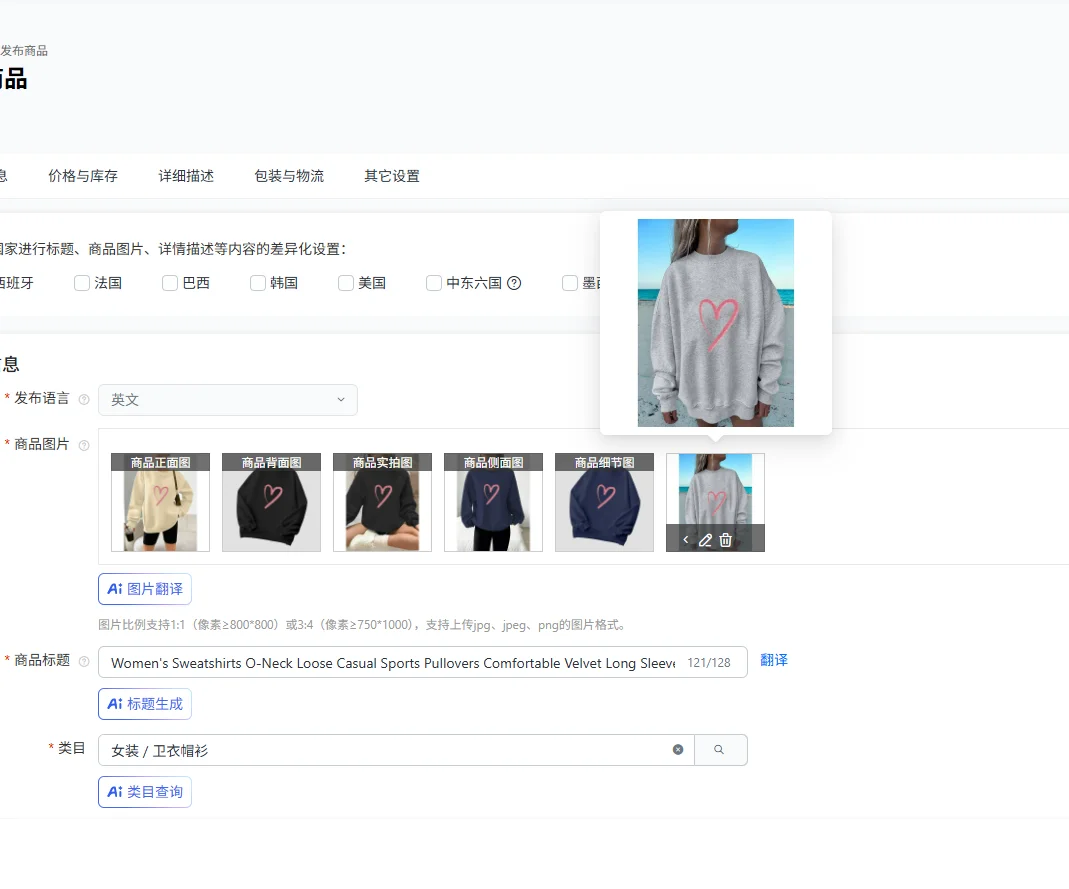Click the question-mark icon beside 发布语言
1069x889 pixels.
[83, 397]
